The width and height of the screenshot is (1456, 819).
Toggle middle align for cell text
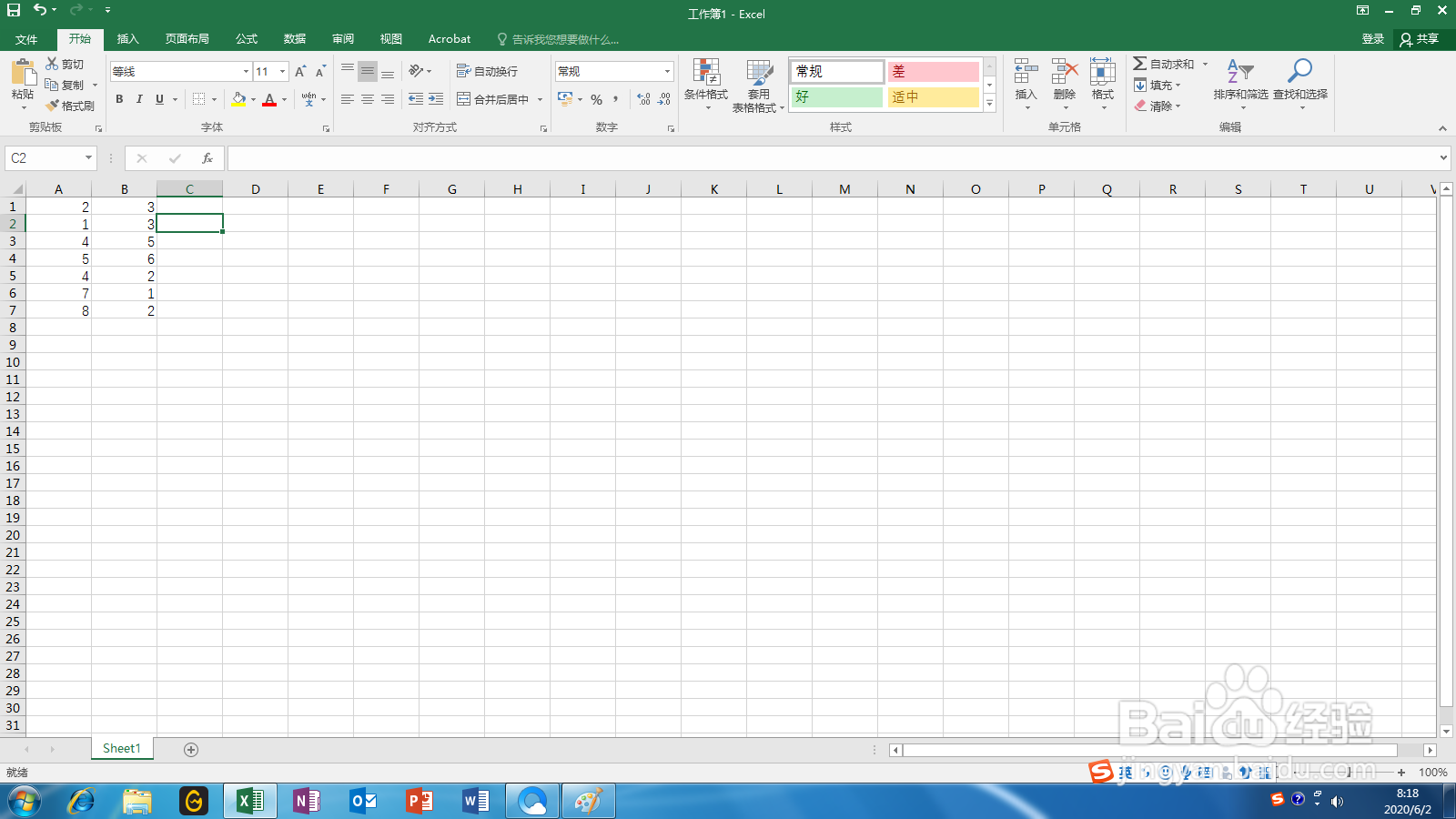click(368, 71)
